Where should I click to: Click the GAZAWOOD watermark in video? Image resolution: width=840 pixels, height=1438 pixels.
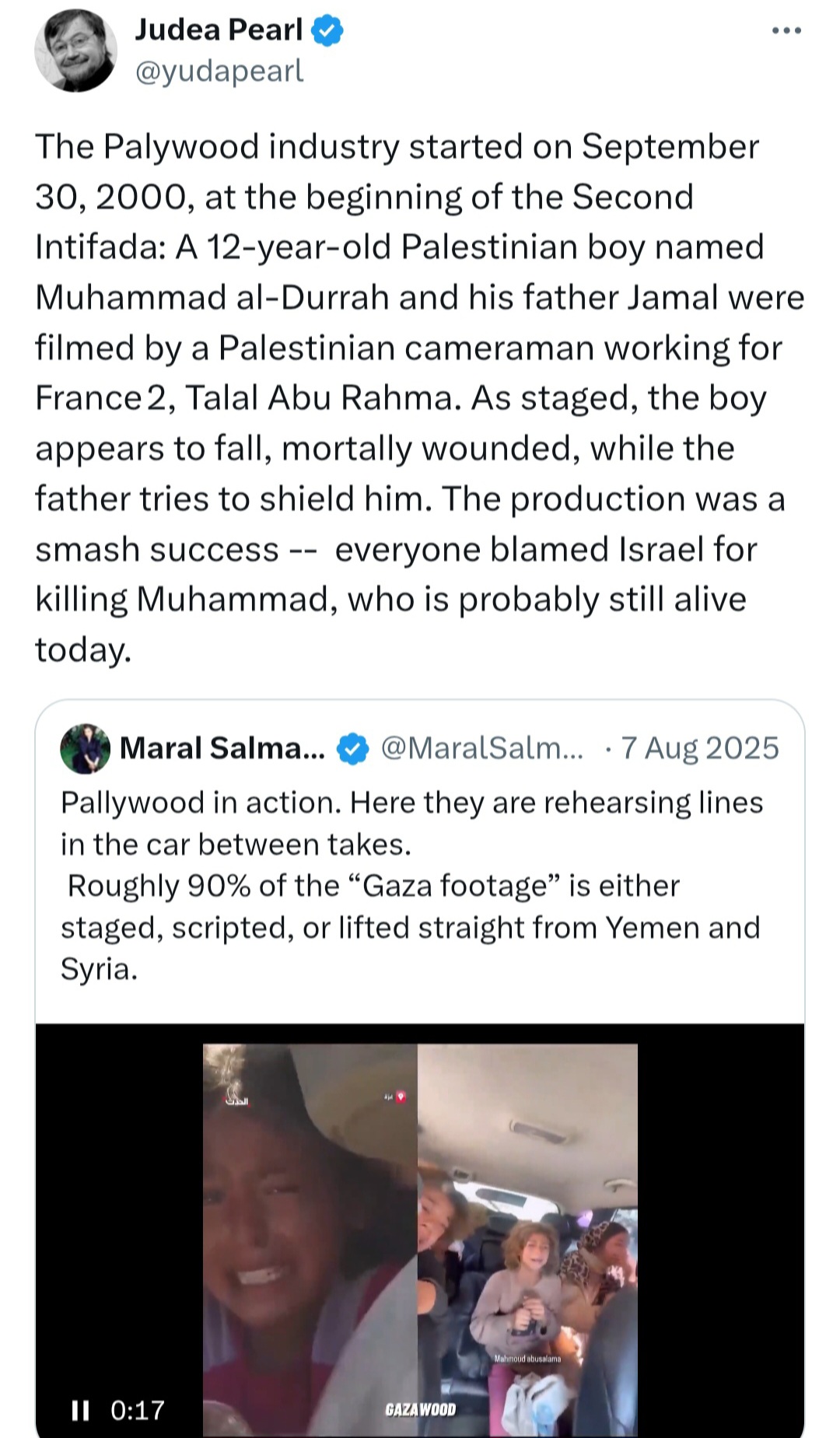421,1409
